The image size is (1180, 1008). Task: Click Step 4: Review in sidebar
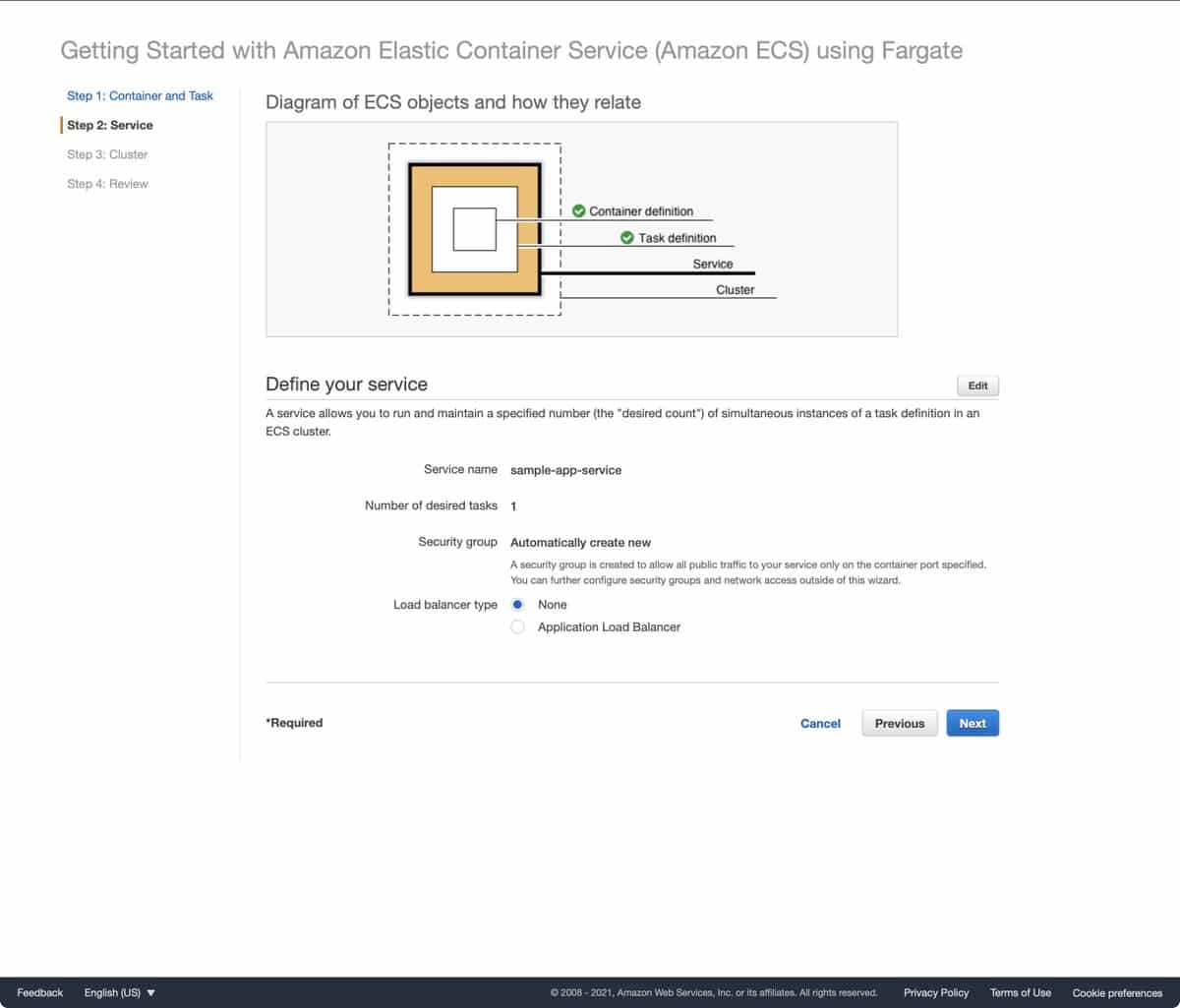107,184
